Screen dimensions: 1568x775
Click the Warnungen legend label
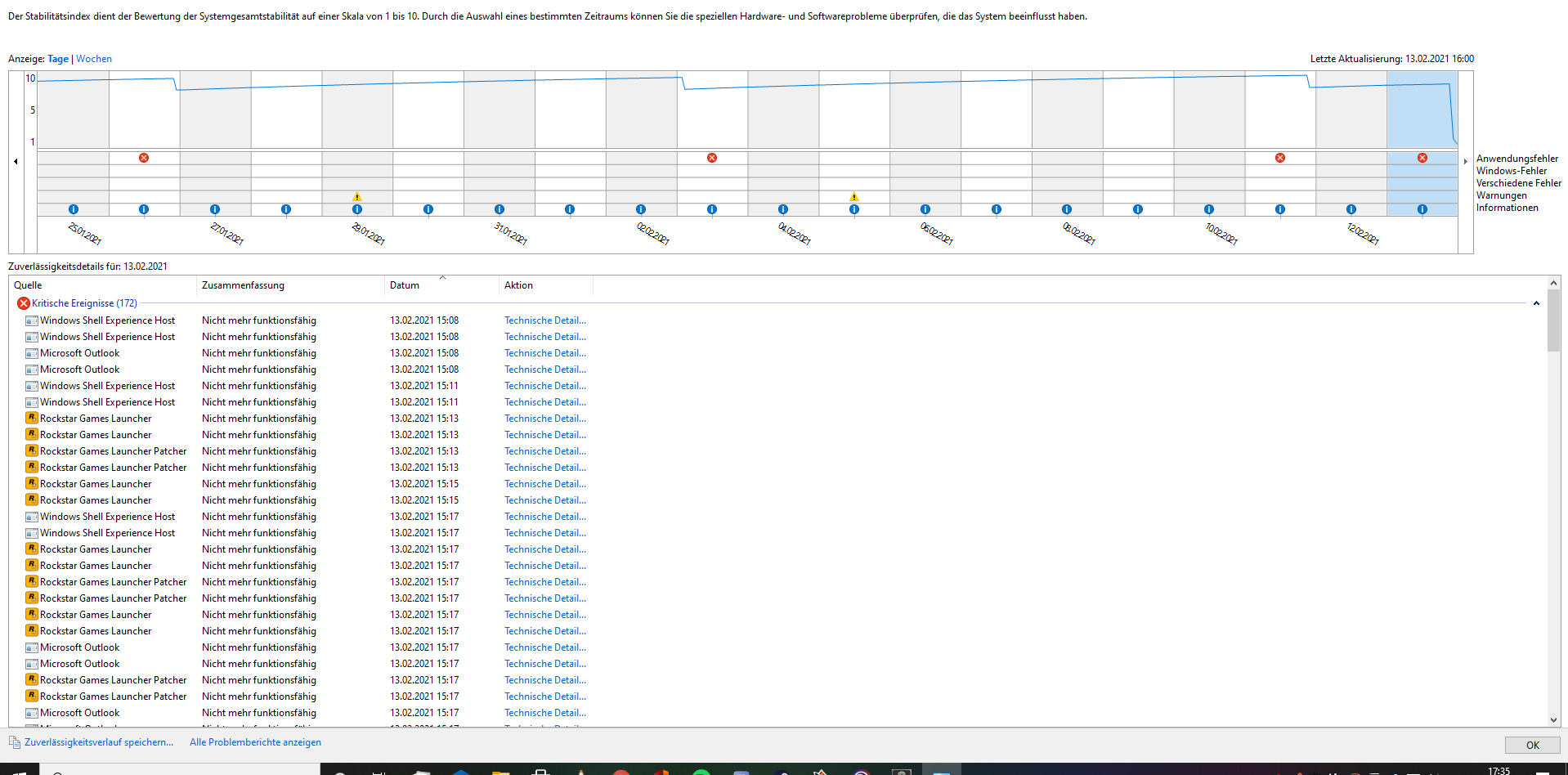(1501, 195)
